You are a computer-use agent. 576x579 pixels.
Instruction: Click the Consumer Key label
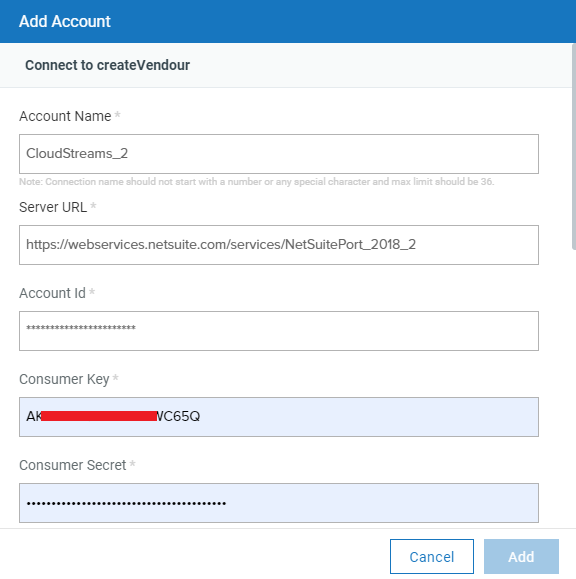click(x=64, y=380)
